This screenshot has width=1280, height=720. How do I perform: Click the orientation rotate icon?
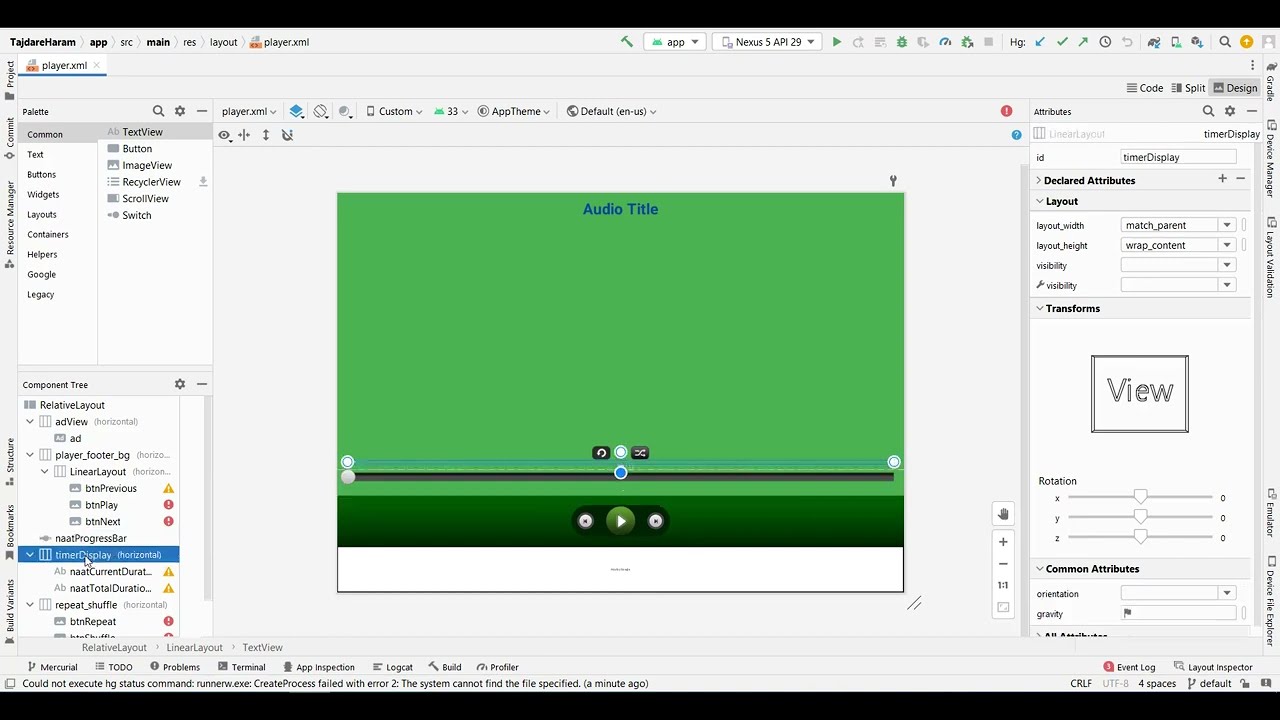pos(320,111)
